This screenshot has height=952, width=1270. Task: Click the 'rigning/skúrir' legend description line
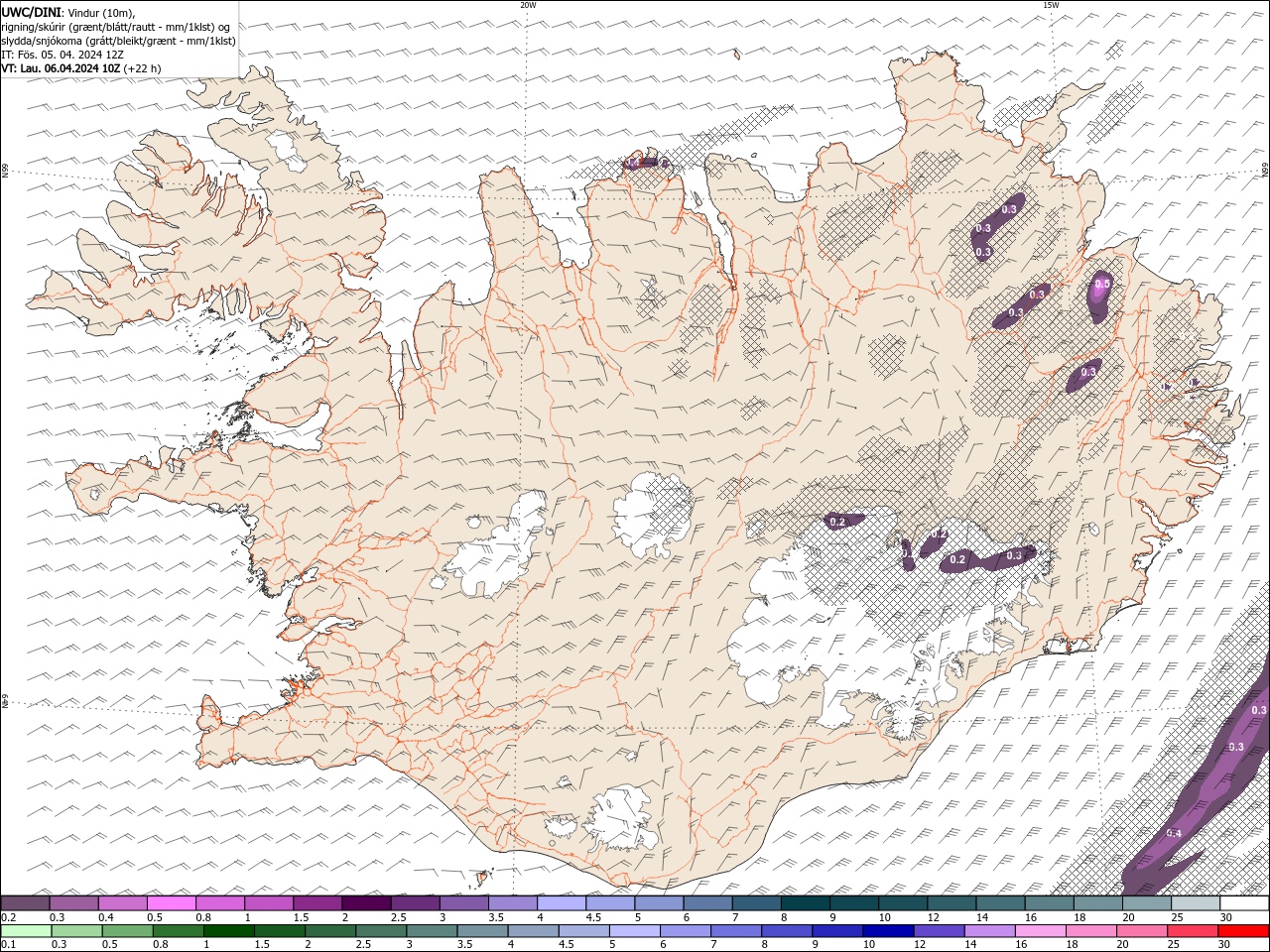[x=116, y=26]
